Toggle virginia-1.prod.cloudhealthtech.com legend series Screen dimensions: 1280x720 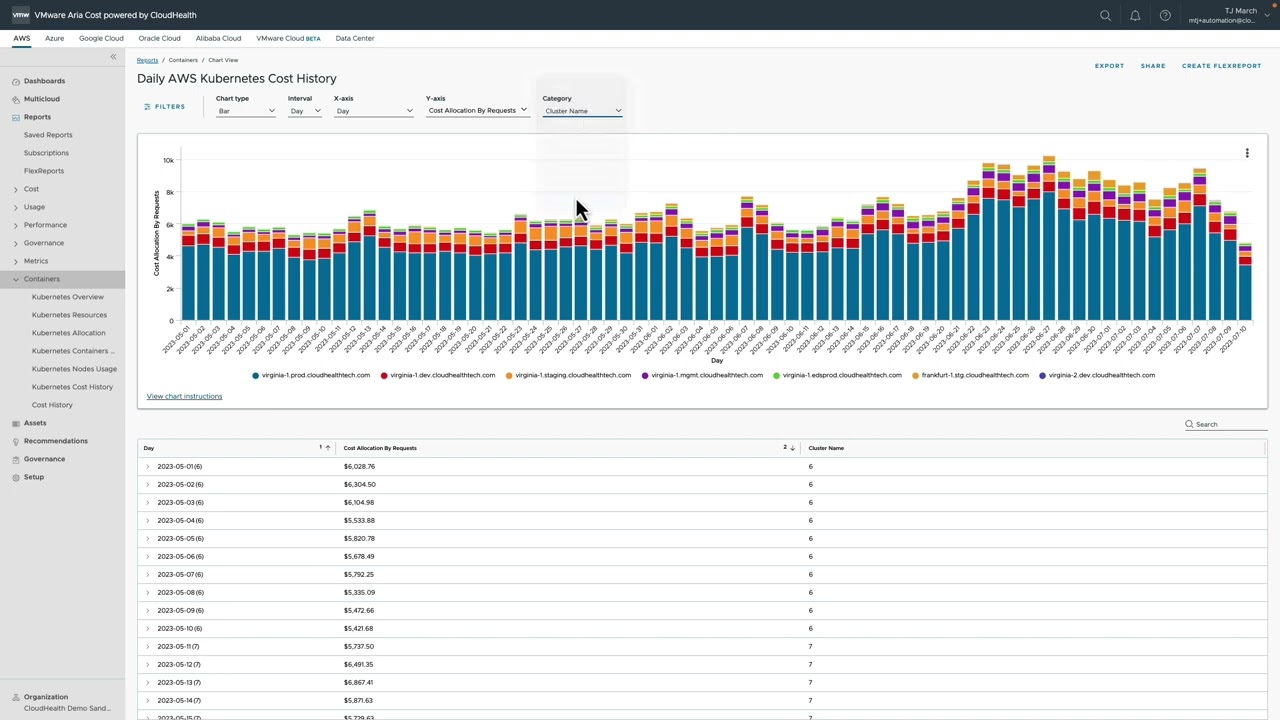(x=316, y=375)
